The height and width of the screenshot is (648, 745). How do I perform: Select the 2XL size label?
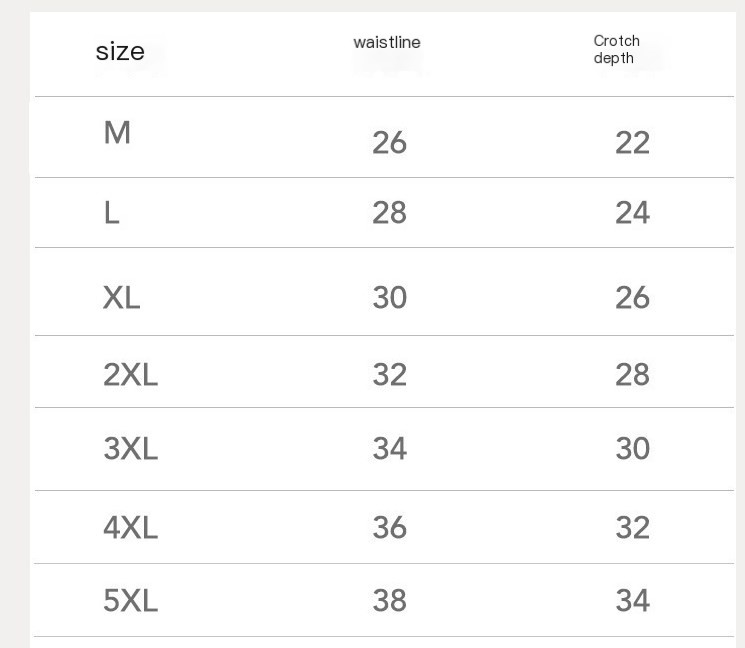(x=130, y=374)
